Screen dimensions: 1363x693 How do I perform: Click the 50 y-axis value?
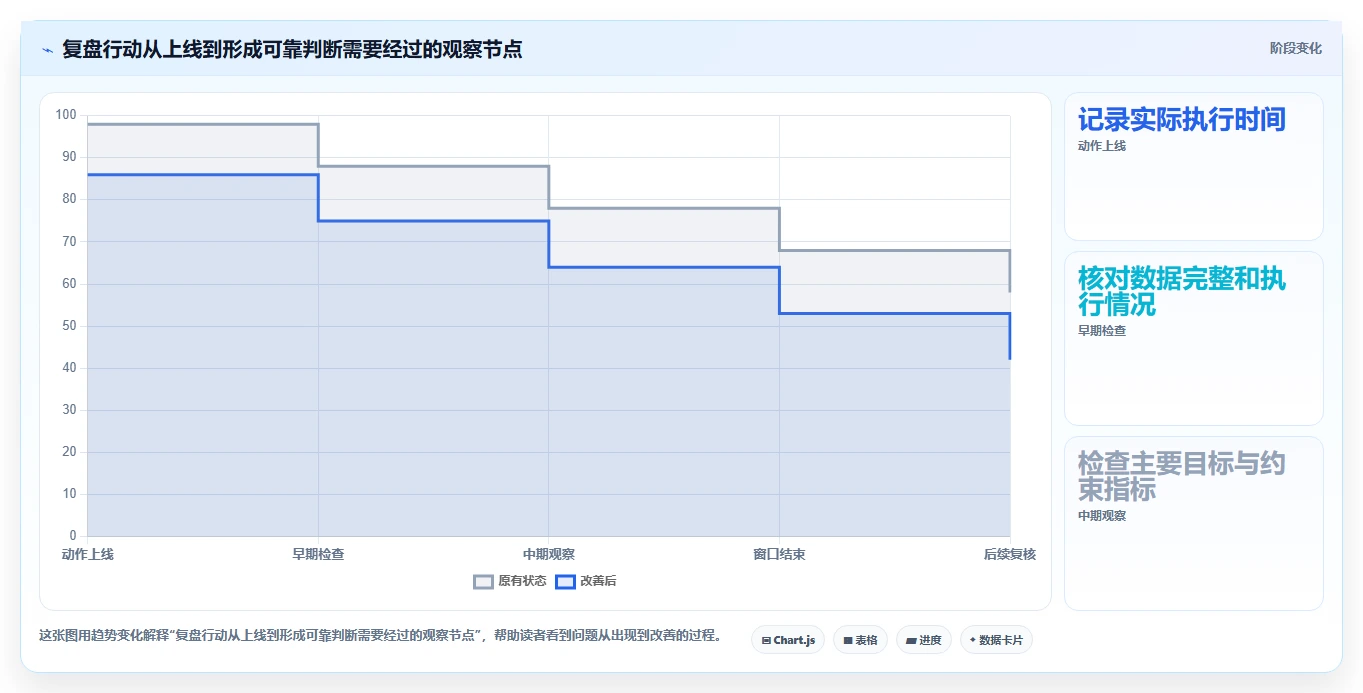tap(69, 326)
